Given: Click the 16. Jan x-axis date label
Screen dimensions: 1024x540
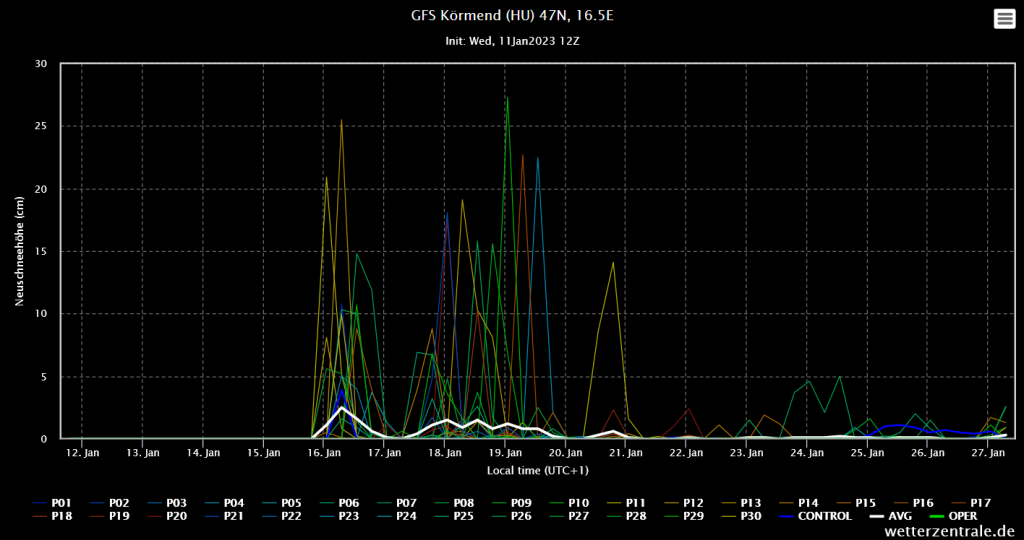Looking at the screenshot, I should click(x=324, y=453).
